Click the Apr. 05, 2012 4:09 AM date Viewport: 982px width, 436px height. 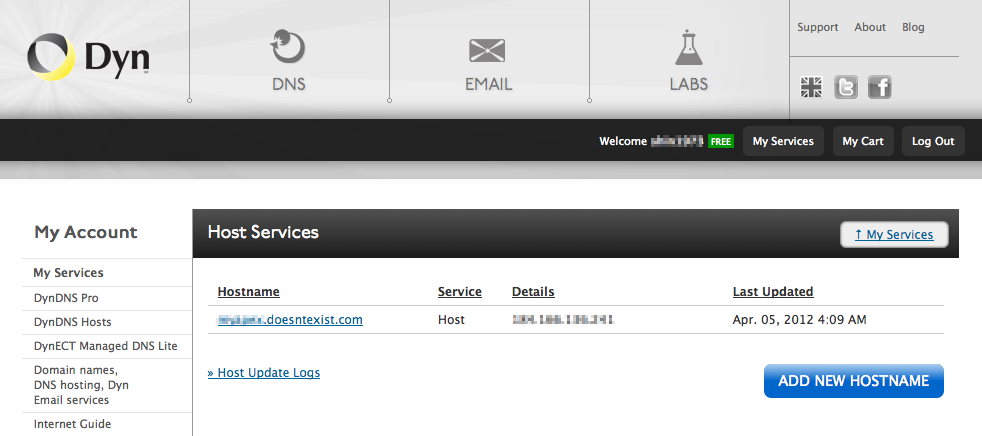(x=799, y=319)
